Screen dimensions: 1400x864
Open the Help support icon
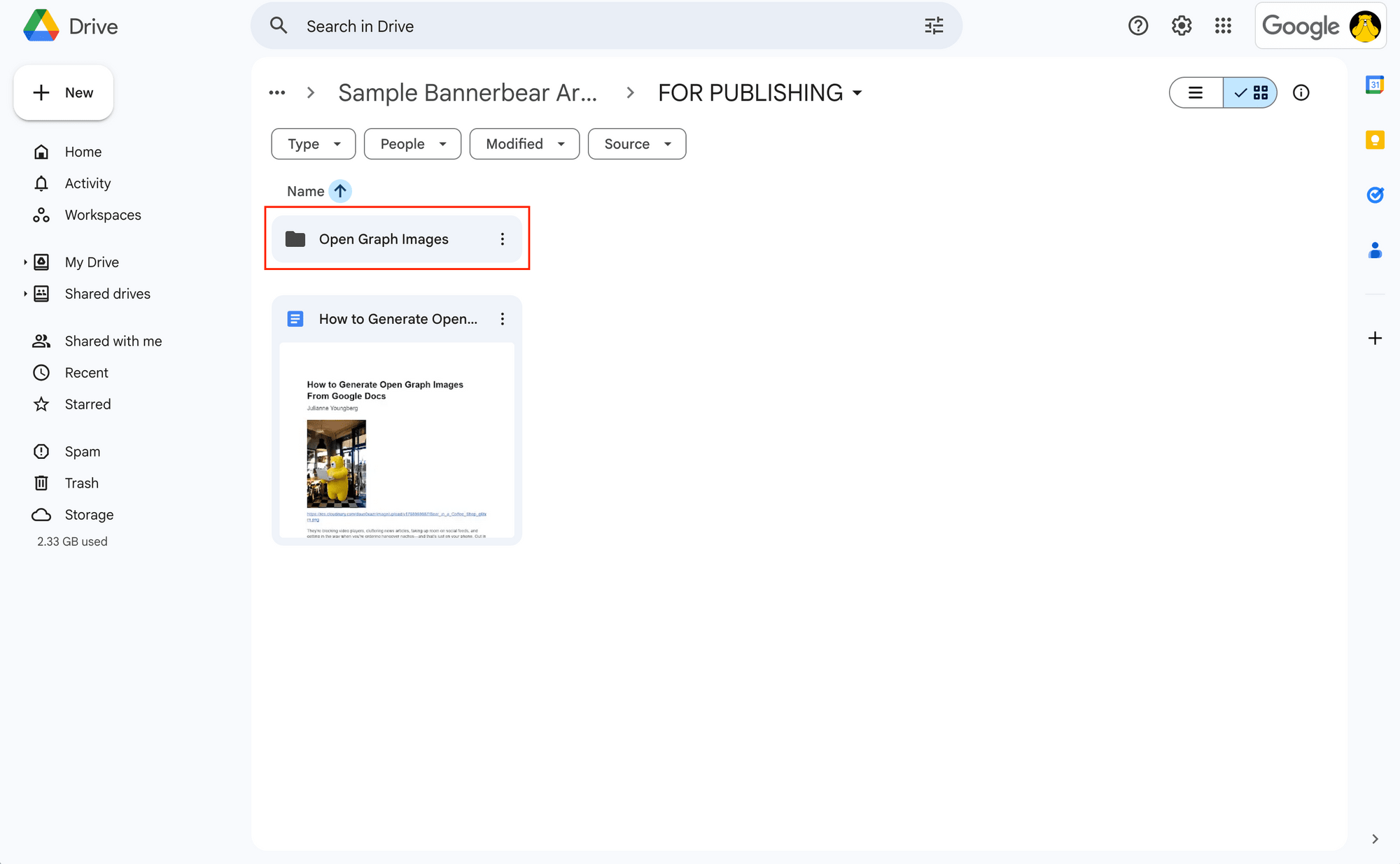(1138, 26)
